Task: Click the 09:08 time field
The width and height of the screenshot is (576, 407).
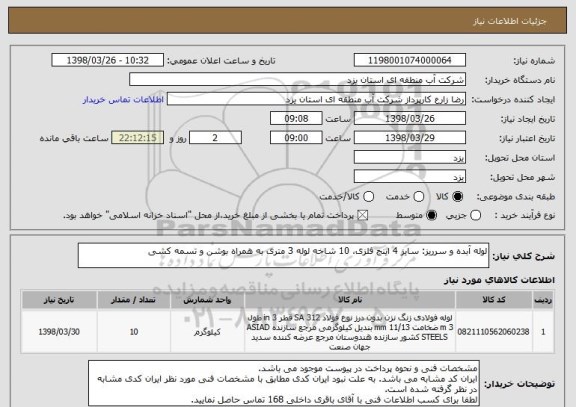Action: (x=296, y=119)
